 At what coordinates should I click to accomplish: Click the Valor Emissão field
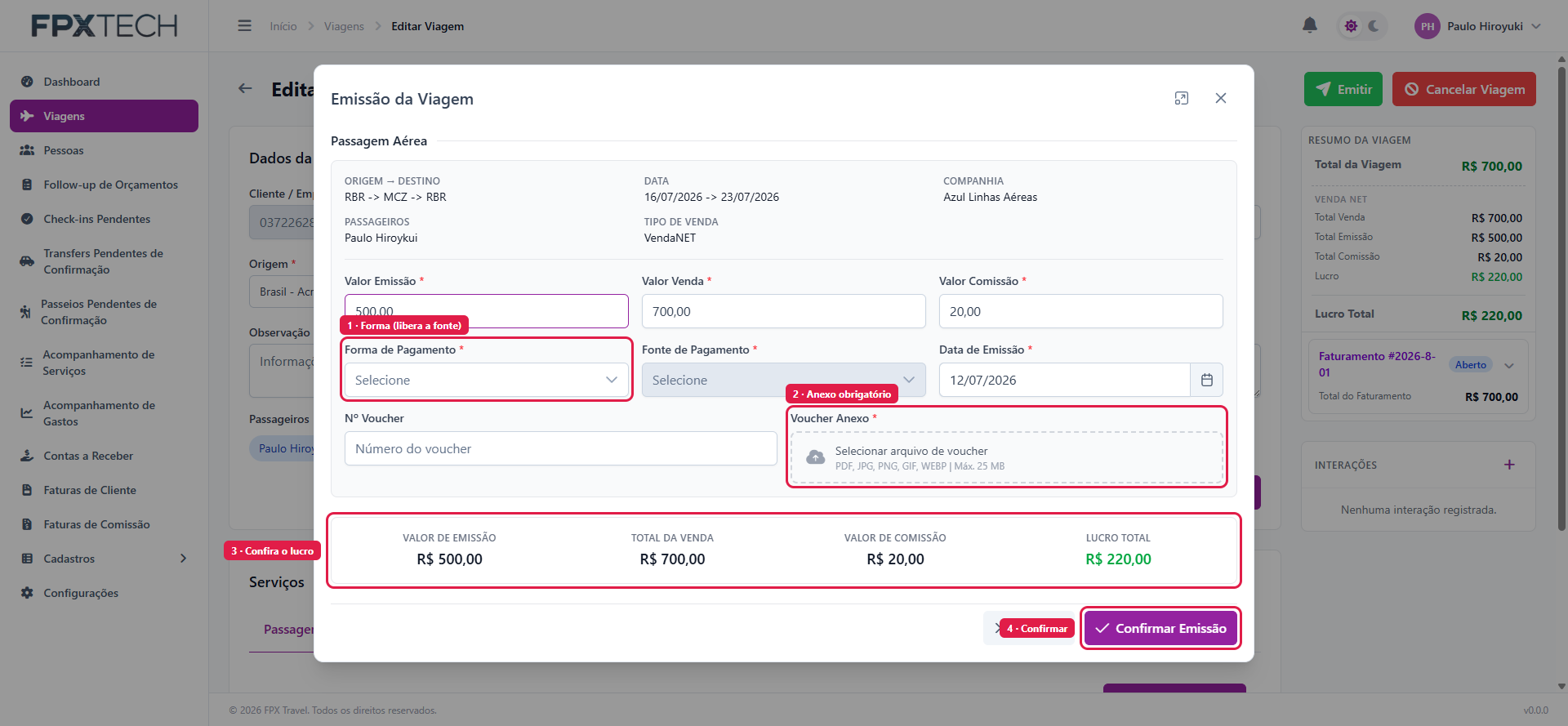487,311
